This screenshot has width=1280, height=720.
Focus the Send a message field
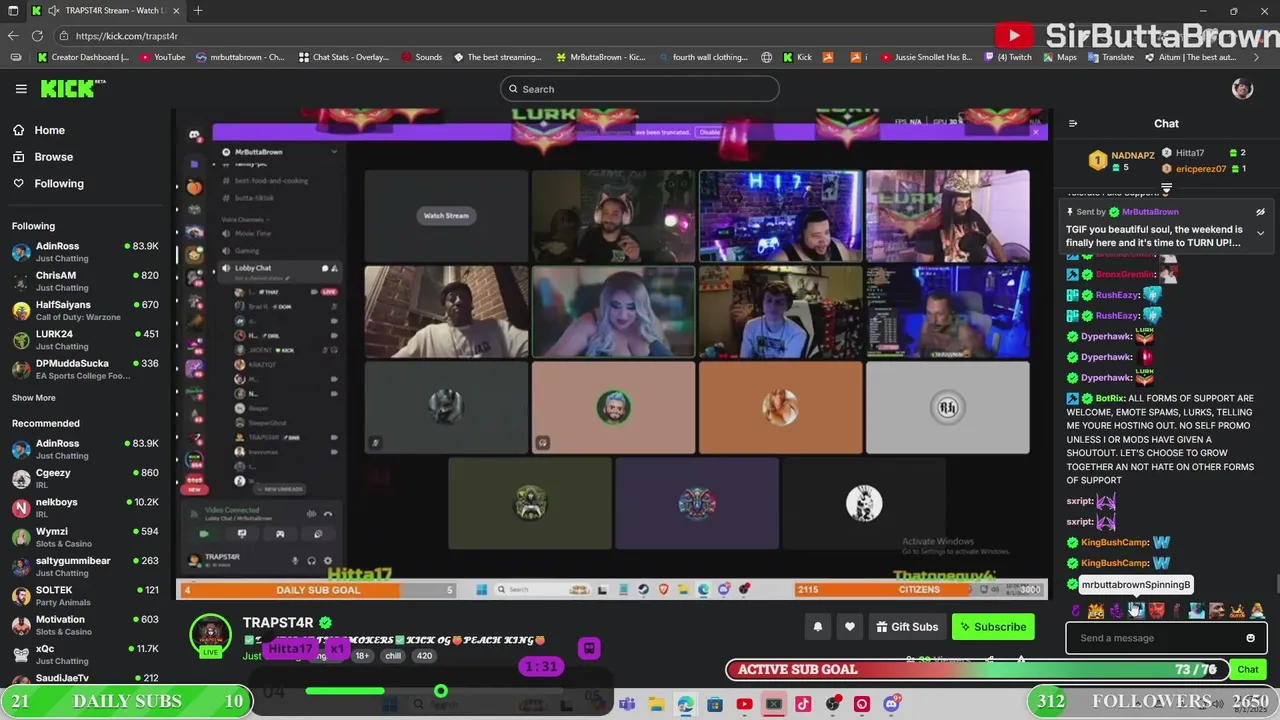coord(1155,638)
